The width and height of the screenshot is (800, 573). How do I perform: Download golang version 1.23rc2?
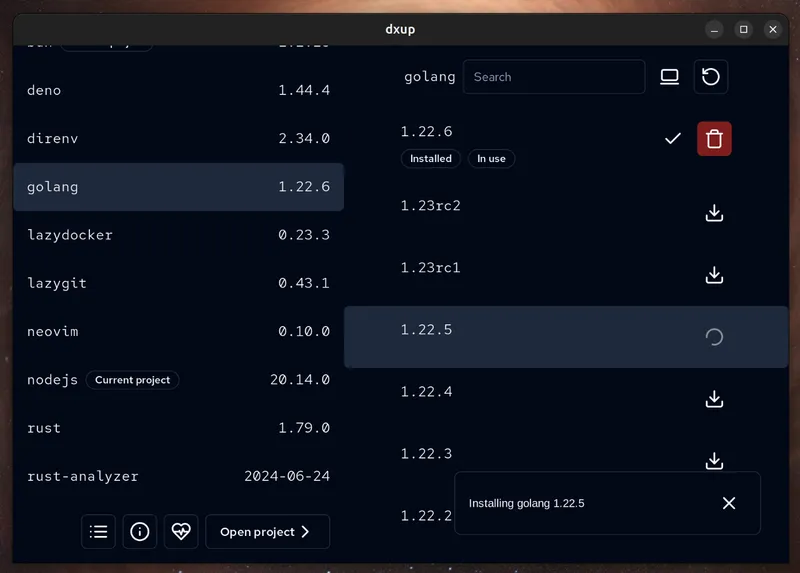(714, 213)
